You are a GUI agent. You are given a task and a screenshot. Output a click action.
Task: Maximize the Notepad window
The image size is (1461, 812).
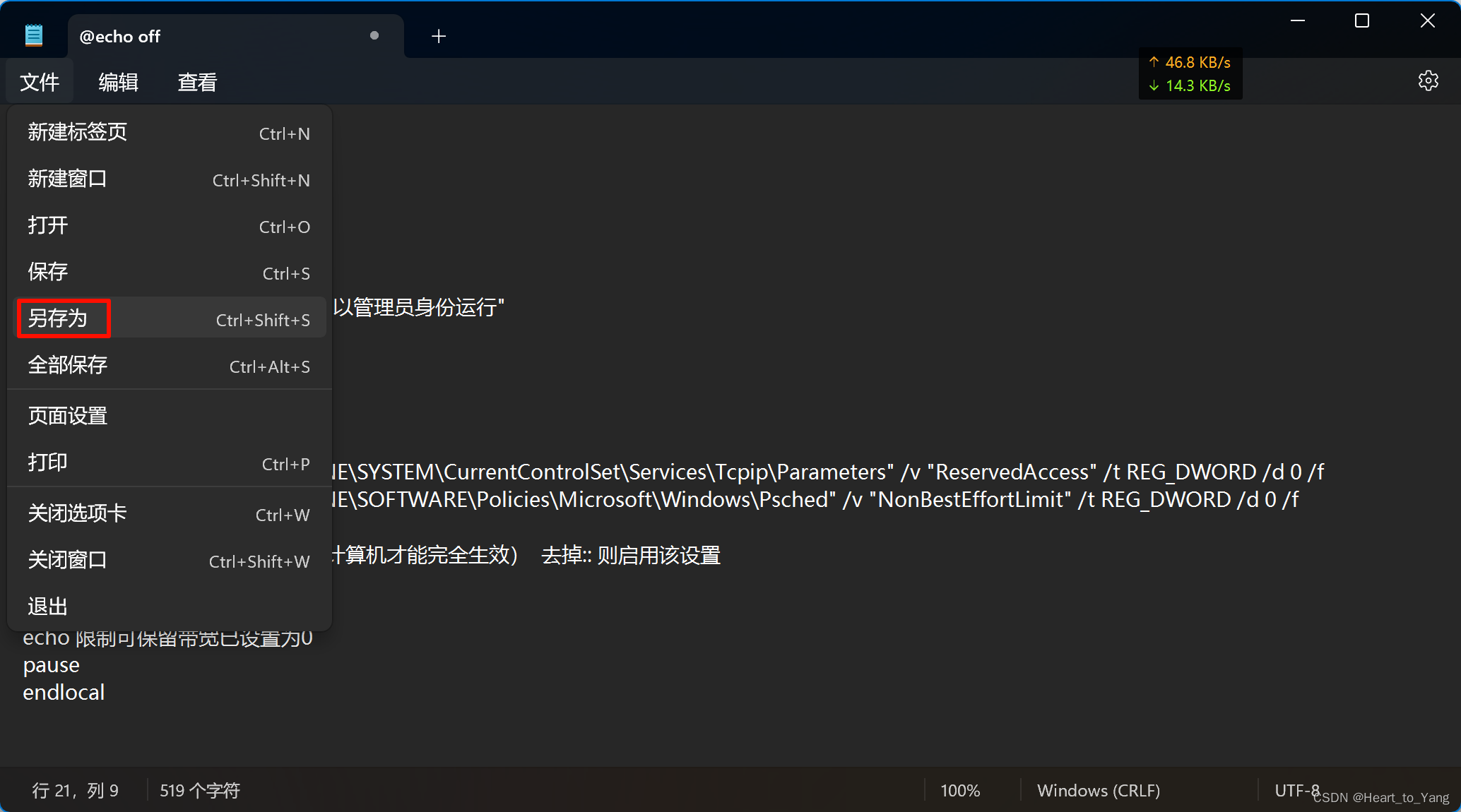tap(1362, 21)
